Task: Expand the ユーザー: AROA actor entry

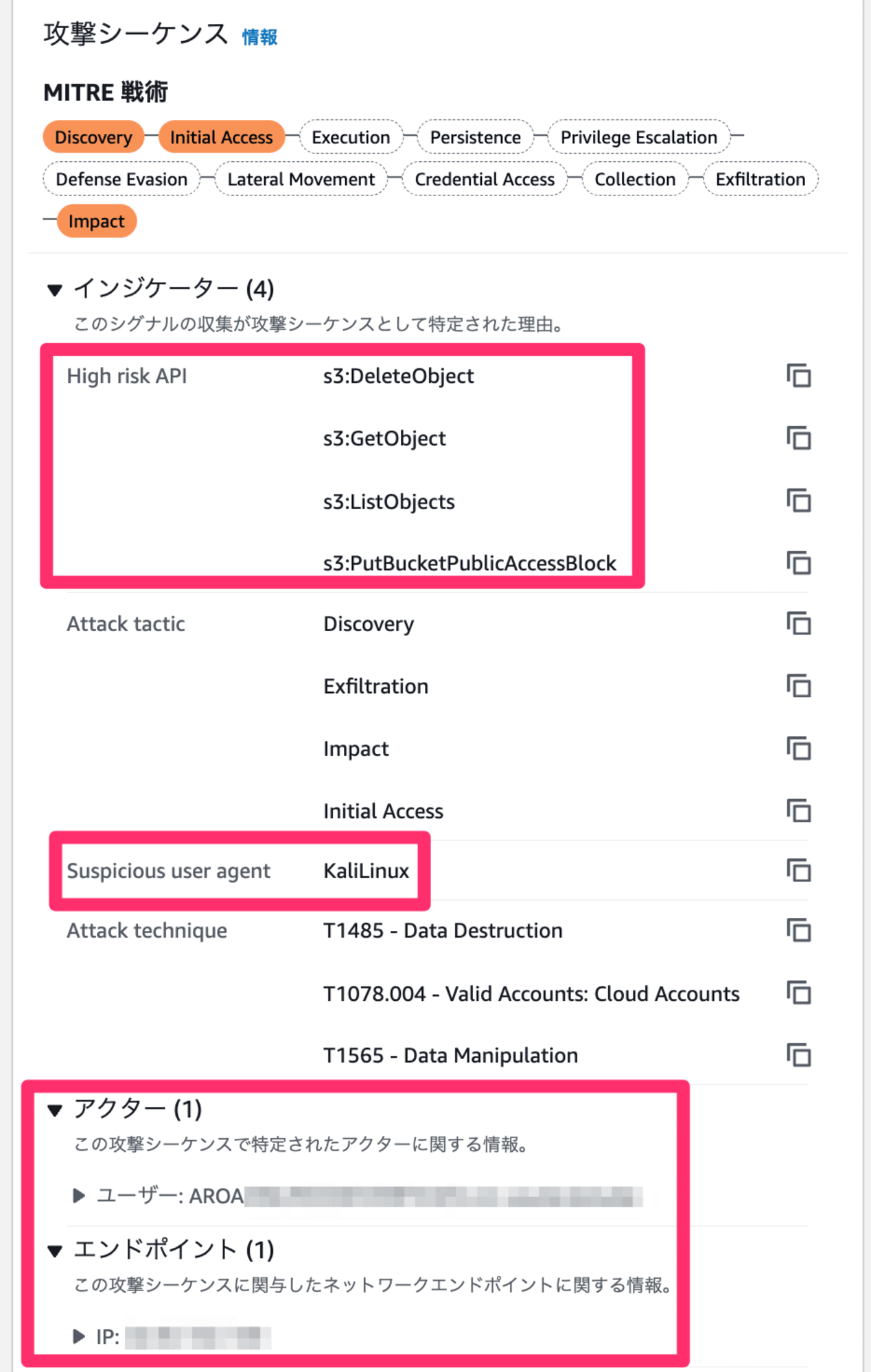Action: (x=79, y=1196)
